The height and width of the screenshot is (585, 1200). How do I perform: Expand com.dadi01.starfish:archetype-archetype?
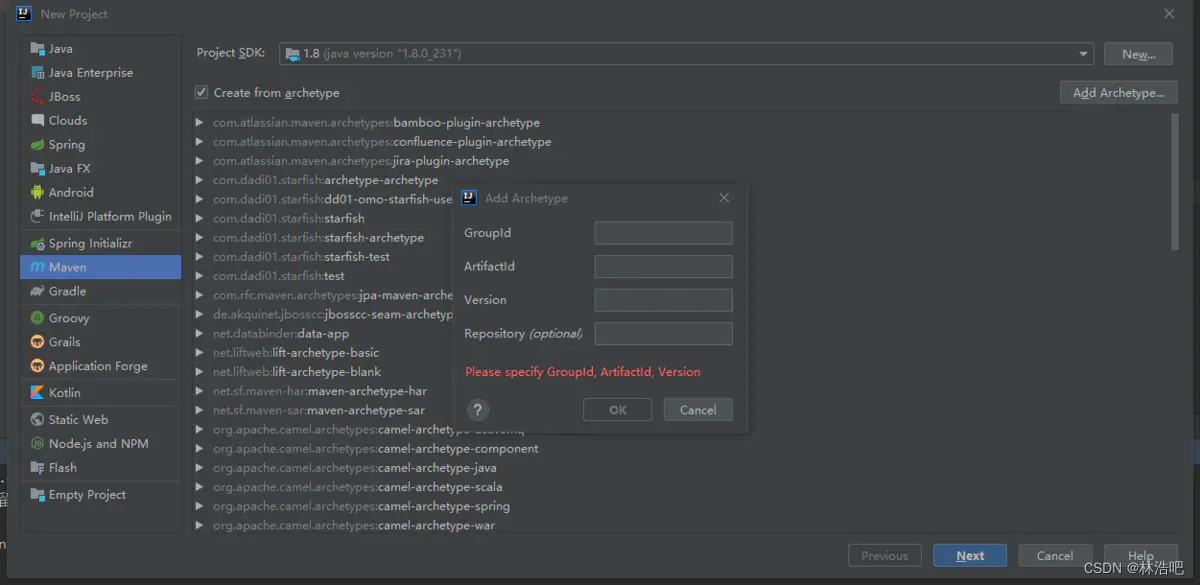[x=200, y=180]
